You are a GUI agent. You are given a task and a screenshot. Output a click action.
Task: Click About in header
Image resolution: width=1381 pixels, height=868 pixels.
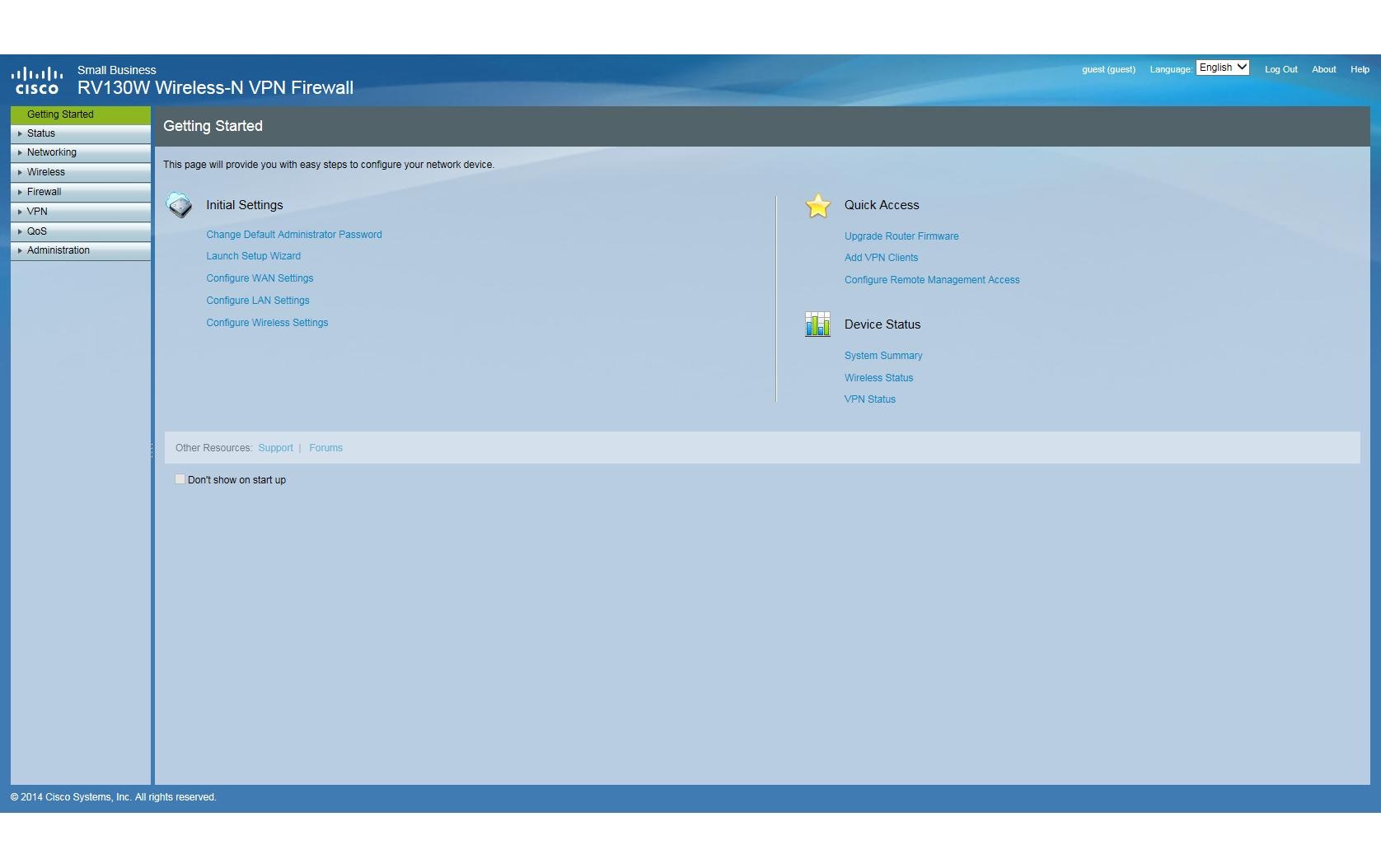tap(1324, 69)
